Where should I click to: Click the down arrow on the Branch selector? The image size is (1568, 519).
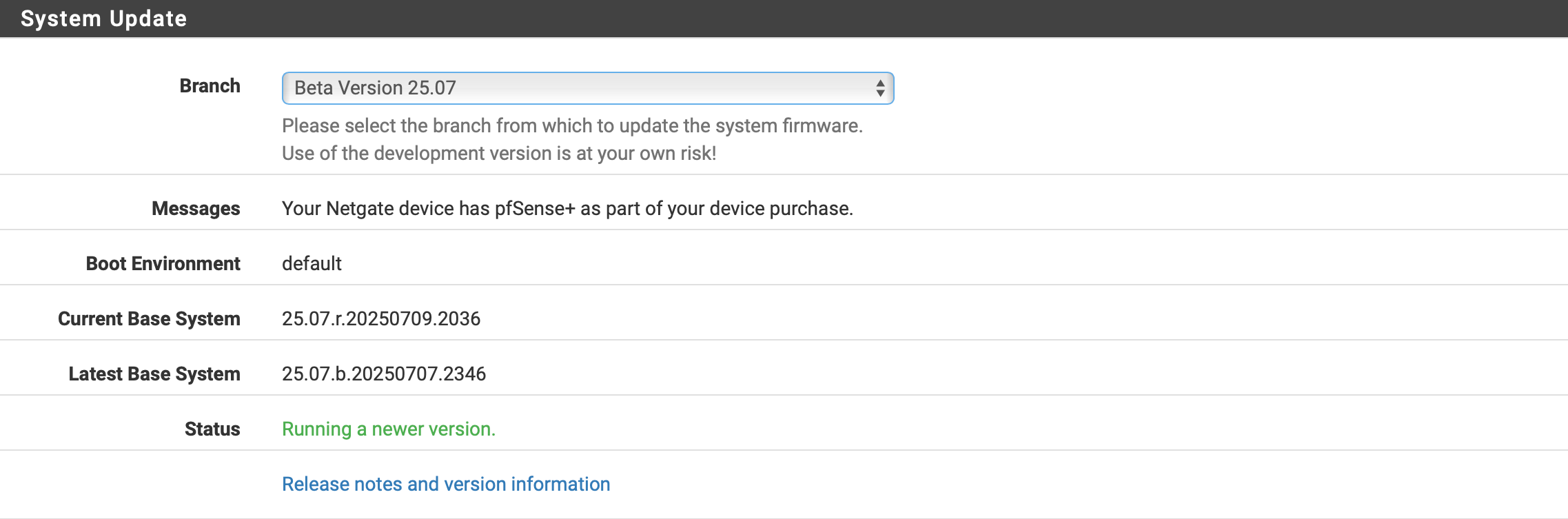(880, 94)
